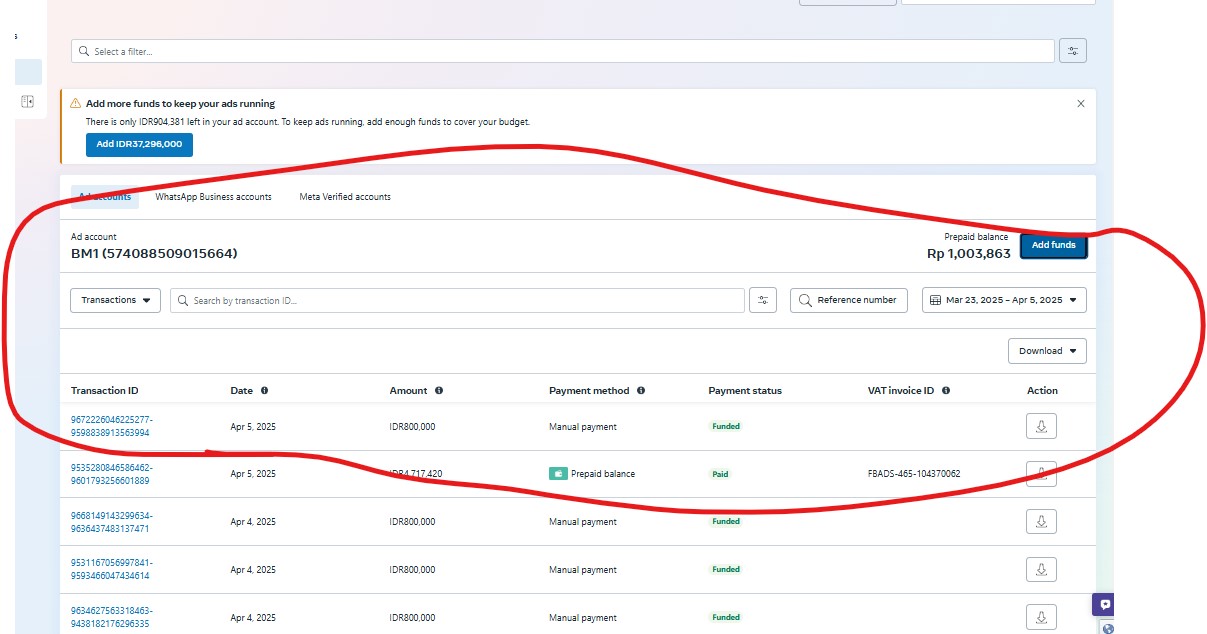Download receipt for first Apr 5 transaction
1207x634 pixels.
(1041, 426)
